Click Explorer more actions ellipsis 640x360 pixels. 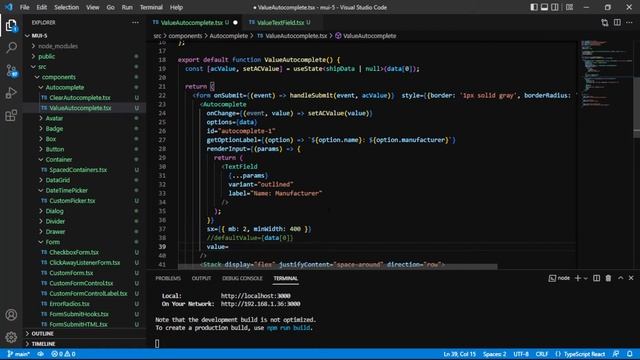coord(135,22)
